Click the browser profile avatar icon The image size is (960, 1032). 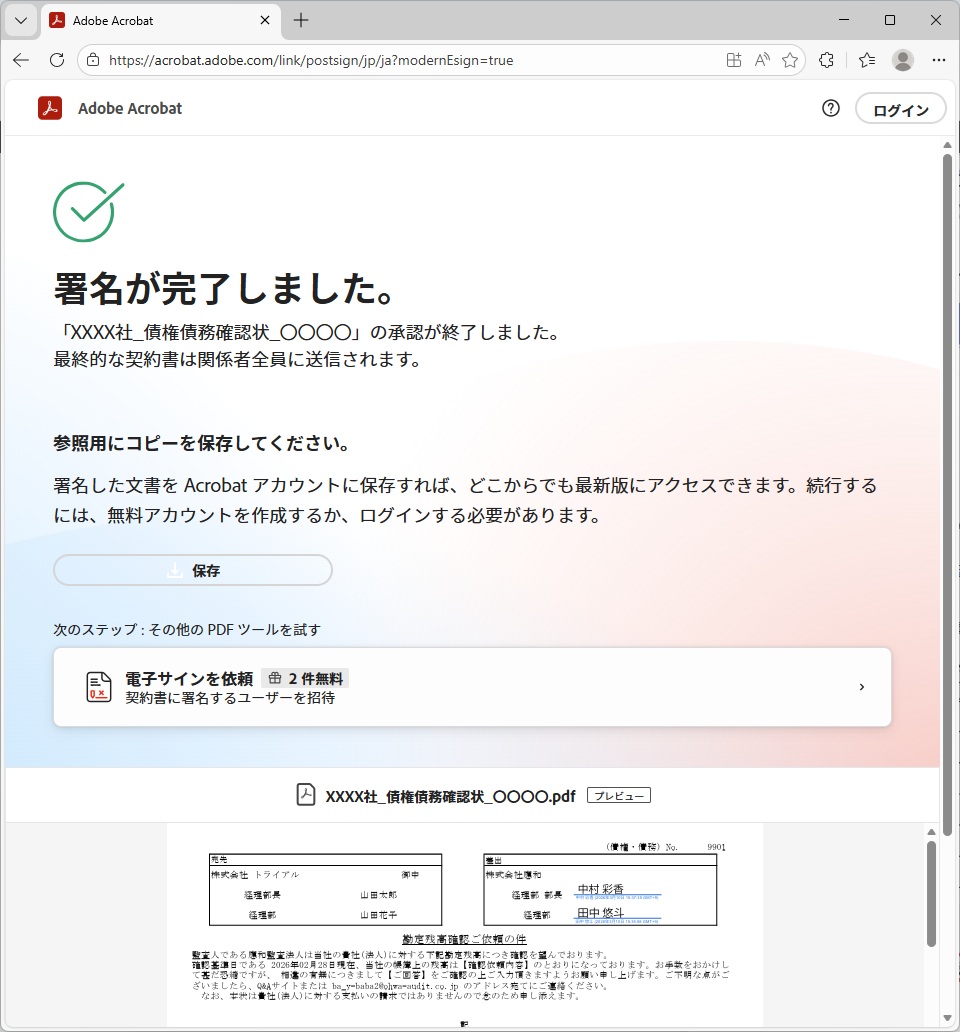[902, 60]
